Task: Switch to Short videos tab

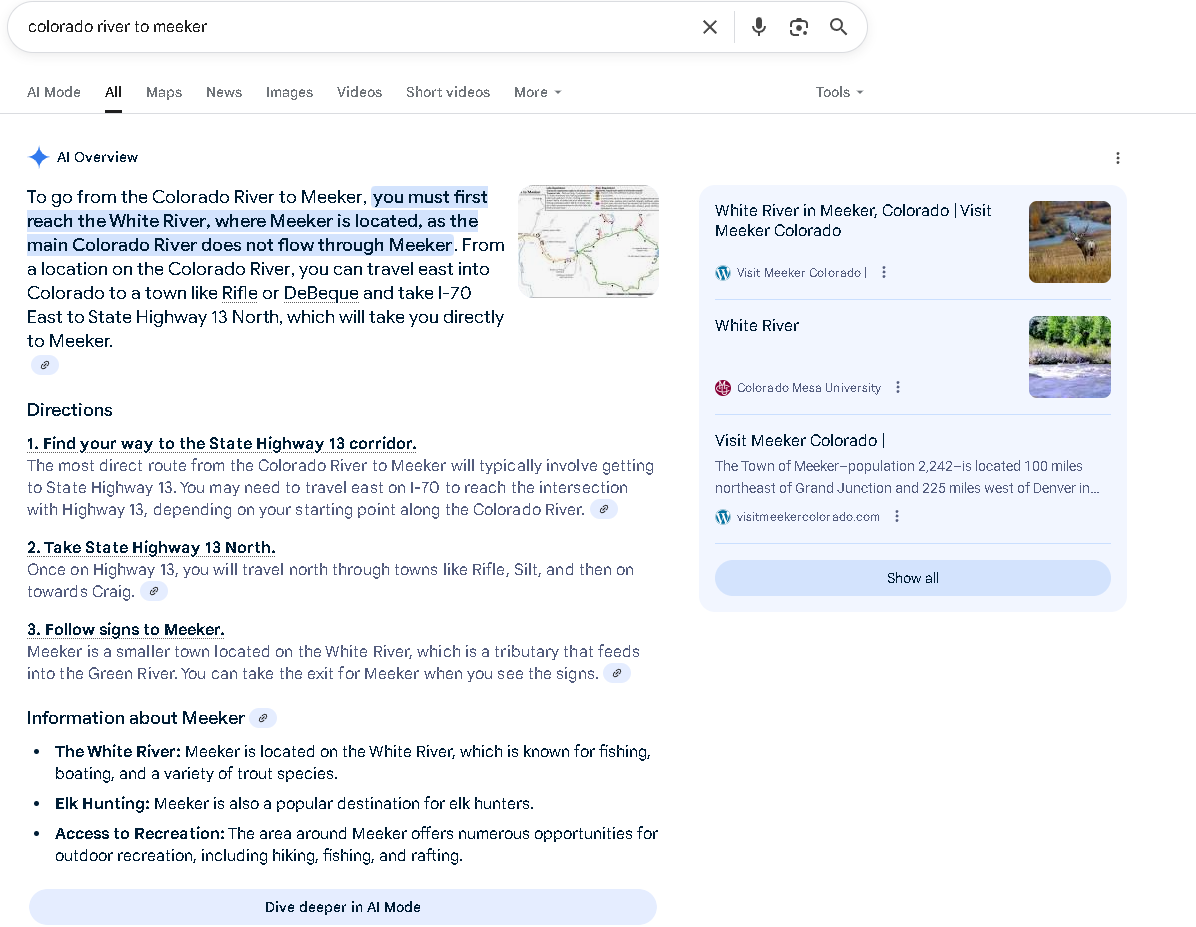Action: [448, 92]
